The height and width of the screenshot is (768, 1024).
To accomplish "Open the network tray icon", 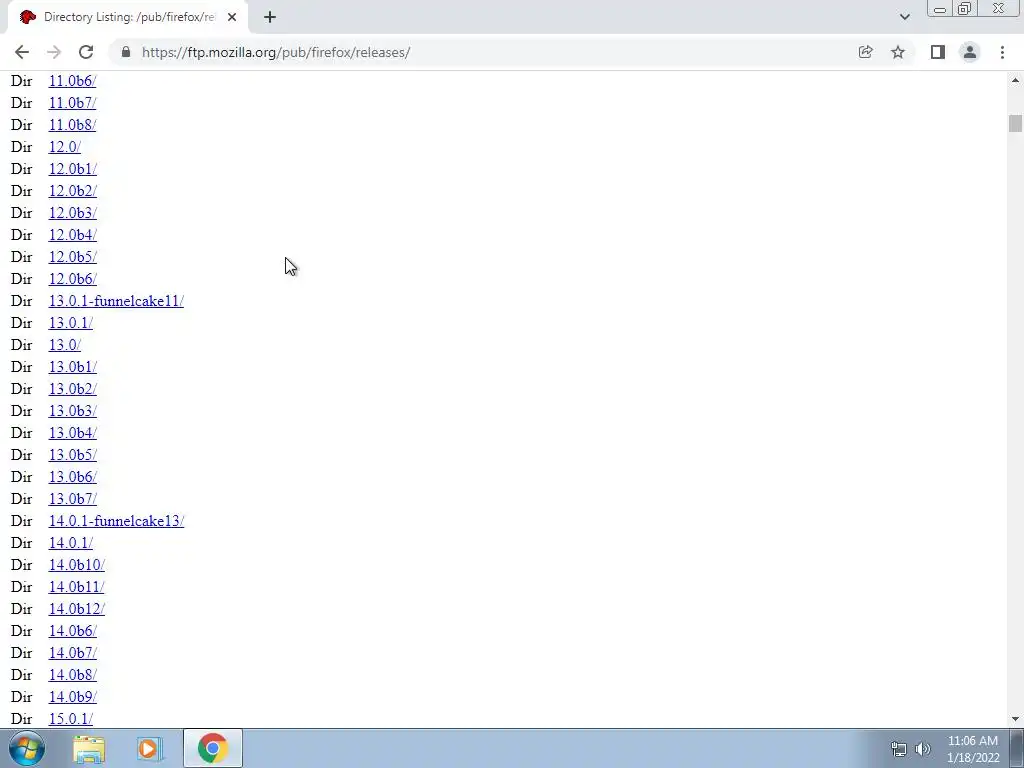I will tap(899, 749).
